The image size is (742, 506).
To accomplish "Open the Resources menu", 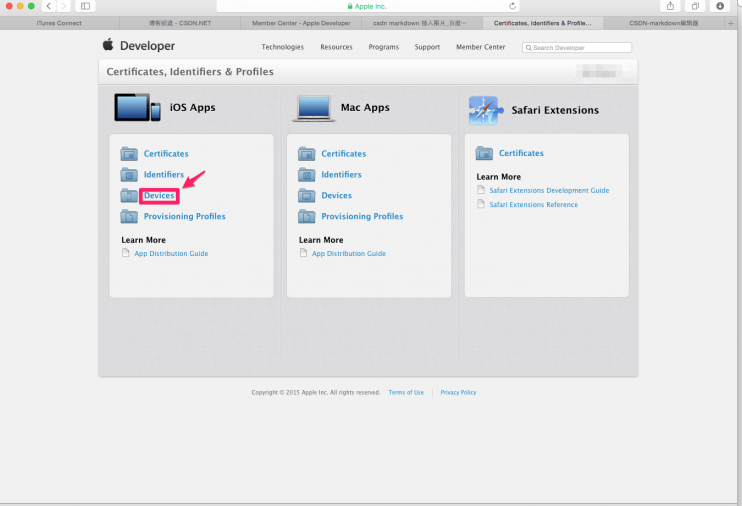I will pos(336,47).
